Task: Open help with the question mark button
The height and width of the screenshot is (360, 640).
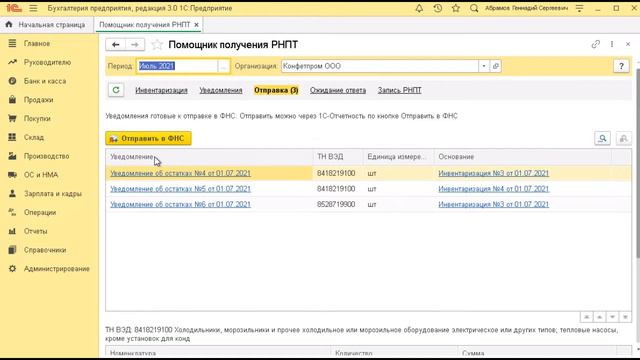Action: pyautogui.click(x=621, y=66)
